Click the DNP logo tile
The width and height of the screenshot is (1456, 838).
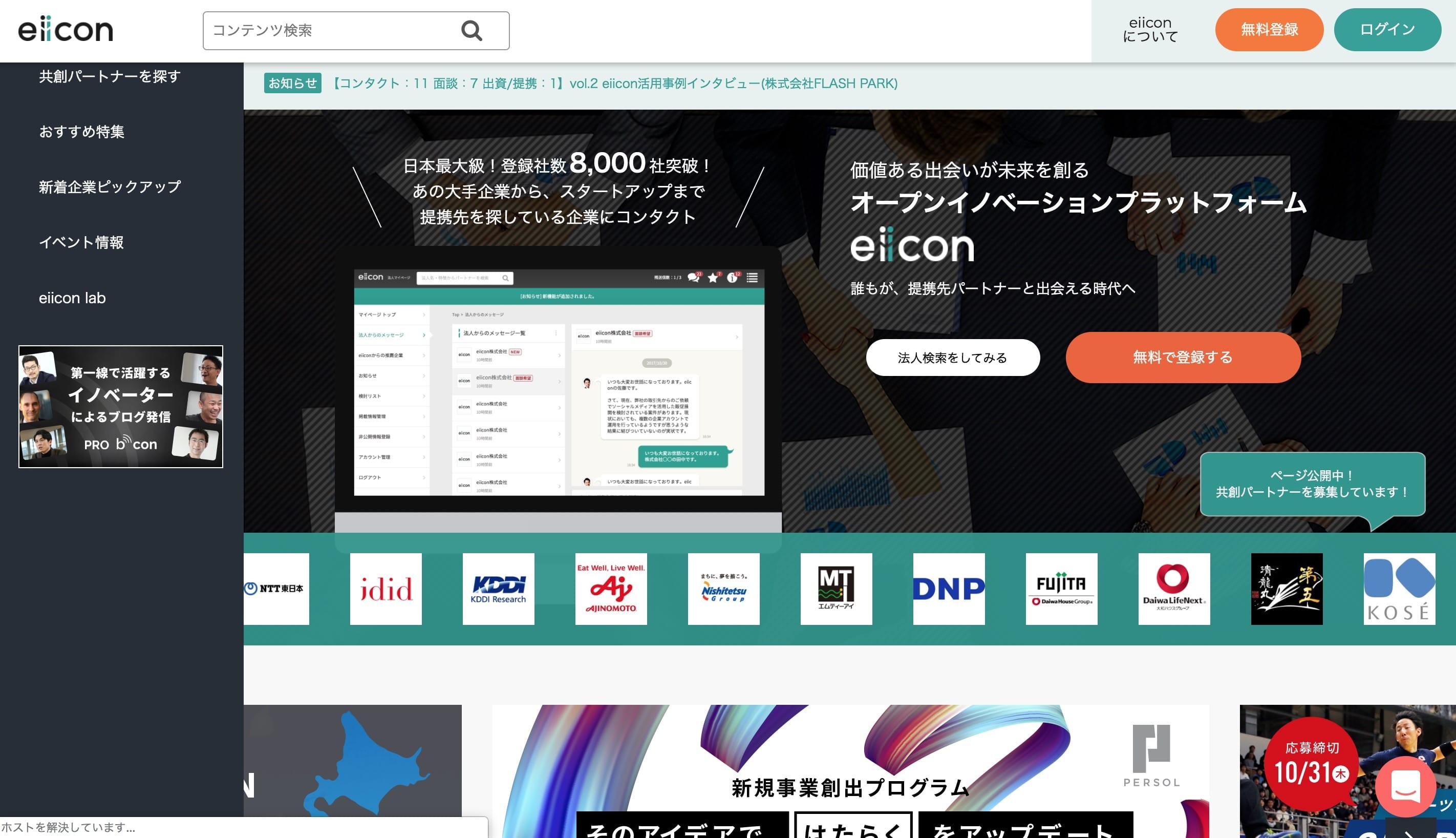949,589
